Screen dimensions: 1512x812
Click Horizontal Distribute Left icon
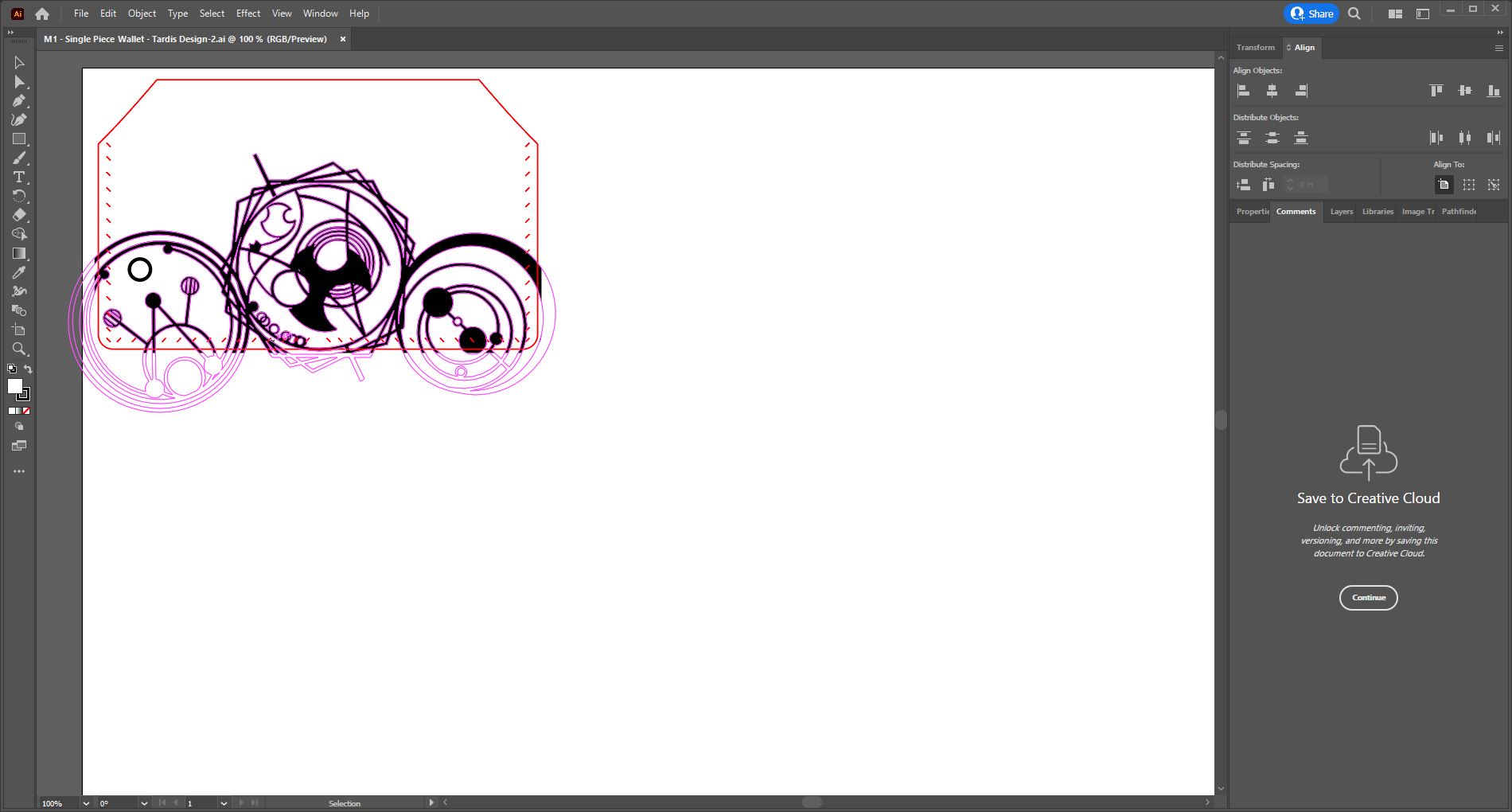[x=1436, y=138]
